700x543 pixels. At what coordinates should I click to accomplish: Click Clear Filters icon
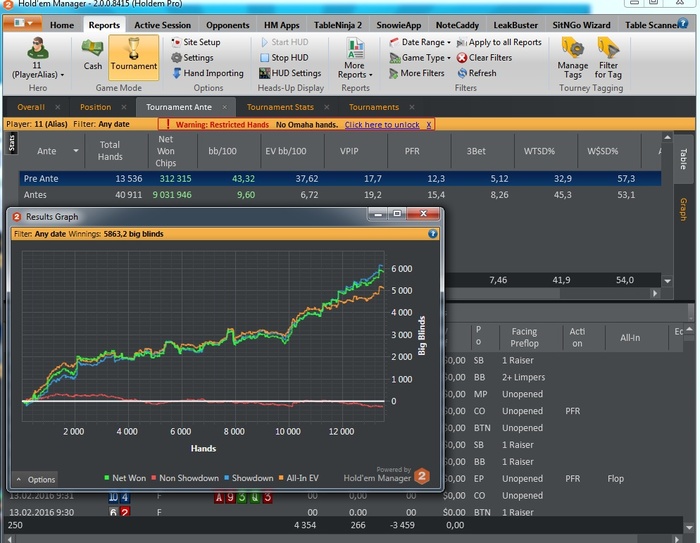[x=484, y=58]
